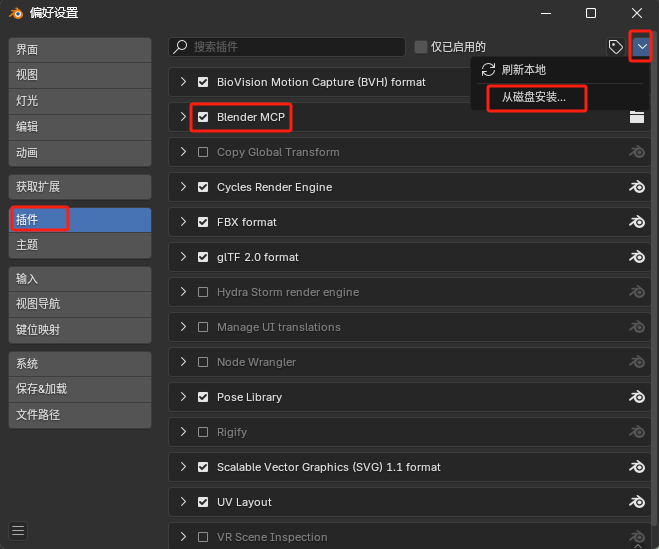Enable Hydra Storm render engine checkbox
This screenshot has width=660, height=549.
pos(203,292)
